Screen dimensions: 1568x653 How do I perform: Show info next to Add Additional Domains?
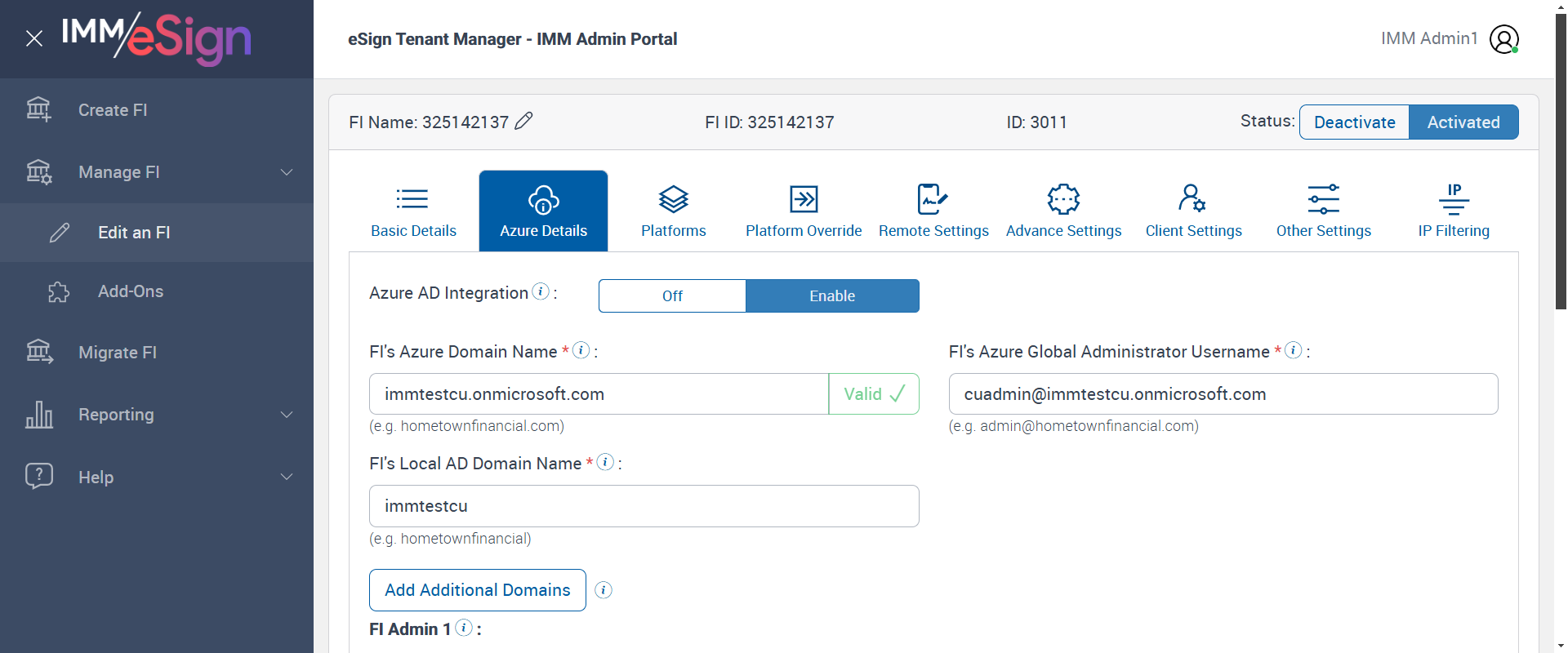tap(604, 590)
